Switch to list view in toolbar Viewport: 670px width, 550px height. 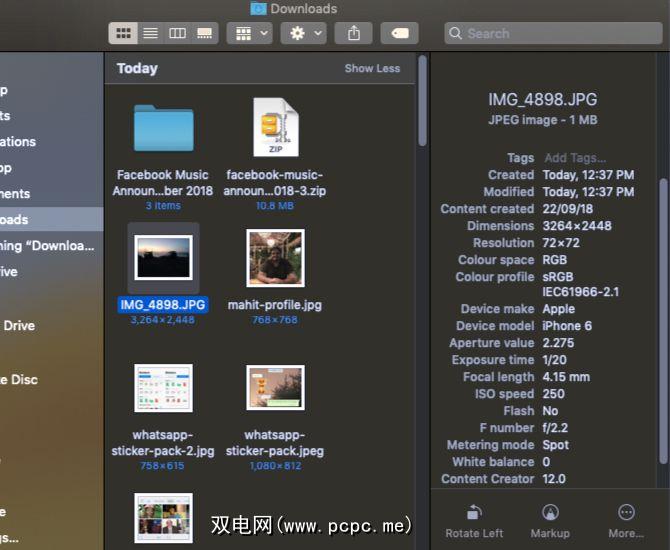tap(150, 33)
